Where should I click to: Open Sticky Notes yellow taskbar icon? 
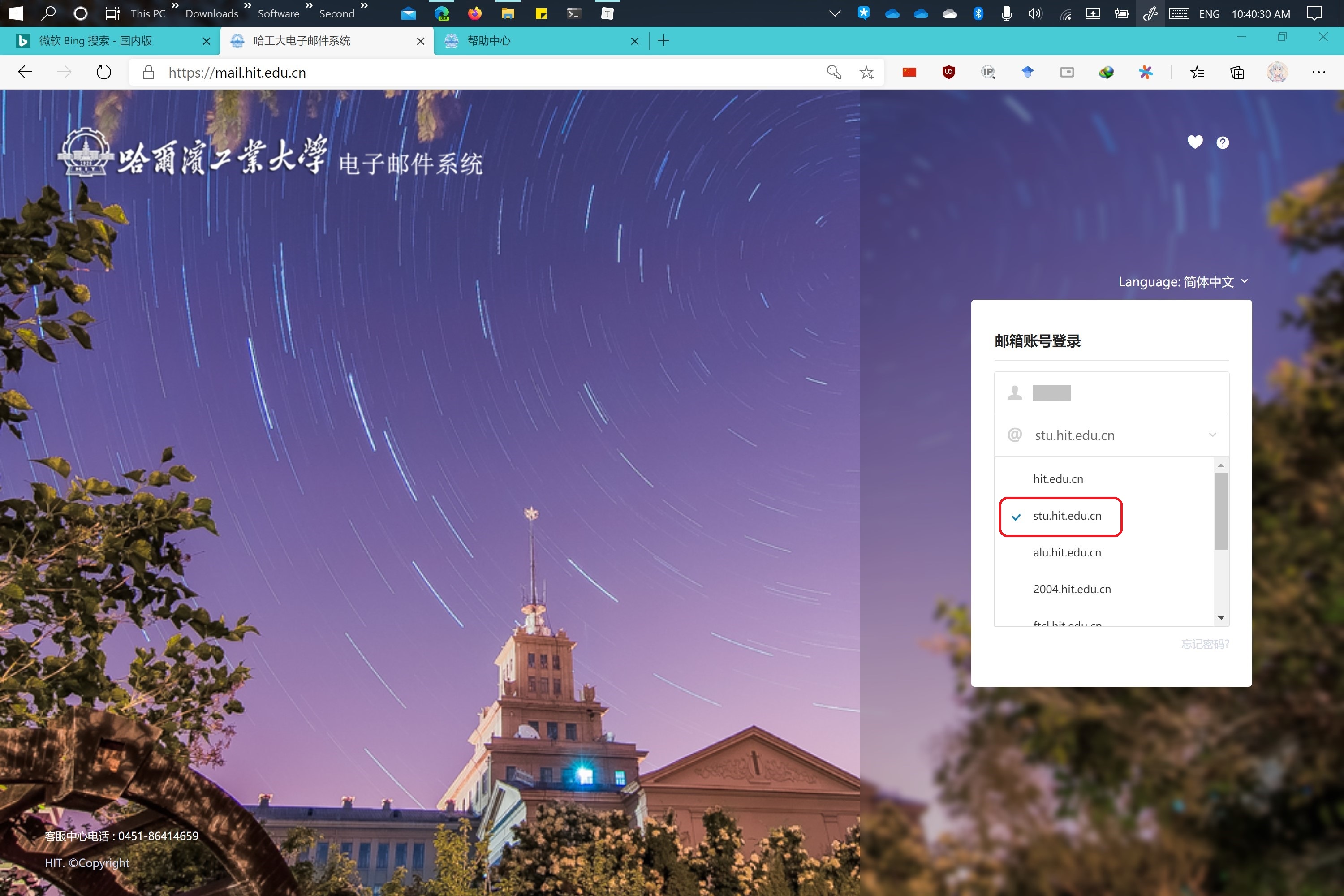(541, 14)
